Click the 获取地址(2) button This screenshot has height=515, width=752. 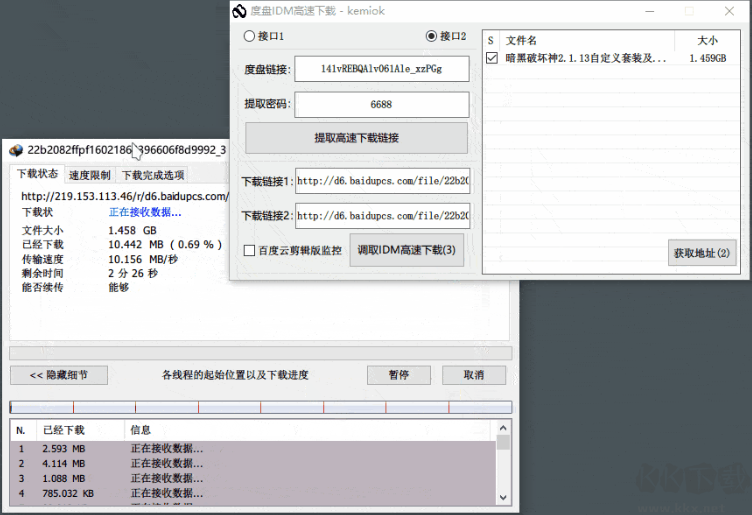point(702,253)
